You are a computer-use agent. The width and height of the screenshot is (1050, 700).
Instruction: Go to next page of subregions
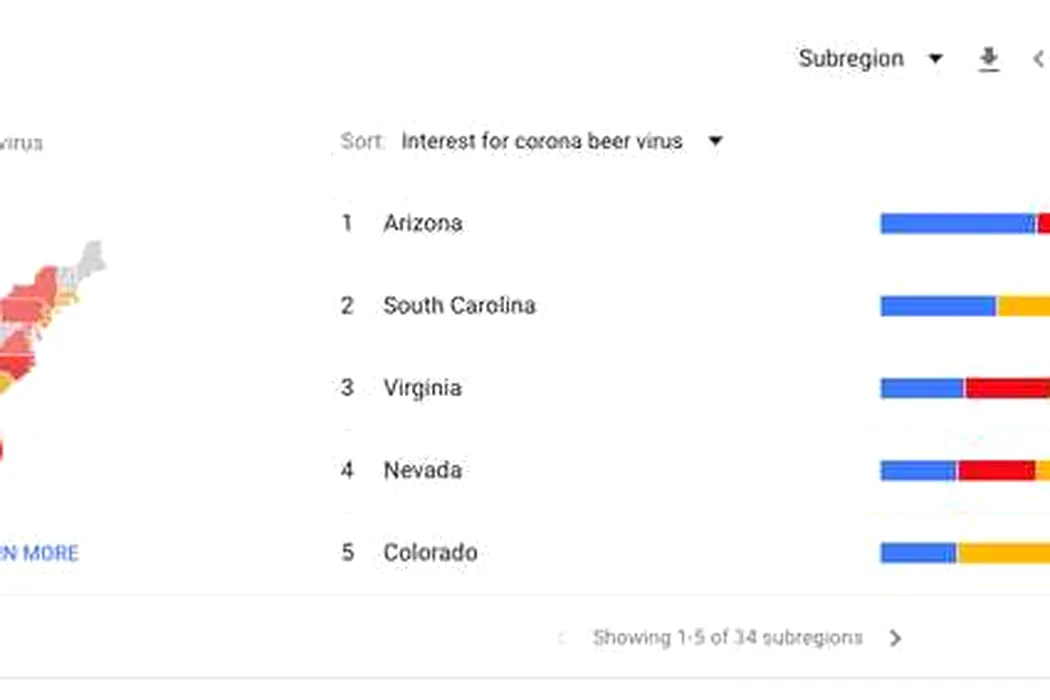895,638
